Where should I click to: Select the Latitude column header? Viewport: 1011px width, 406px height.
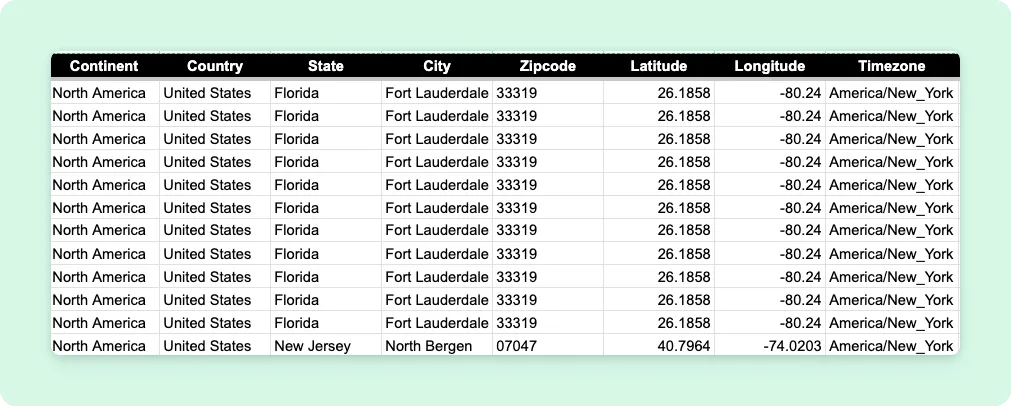(659, 66)
